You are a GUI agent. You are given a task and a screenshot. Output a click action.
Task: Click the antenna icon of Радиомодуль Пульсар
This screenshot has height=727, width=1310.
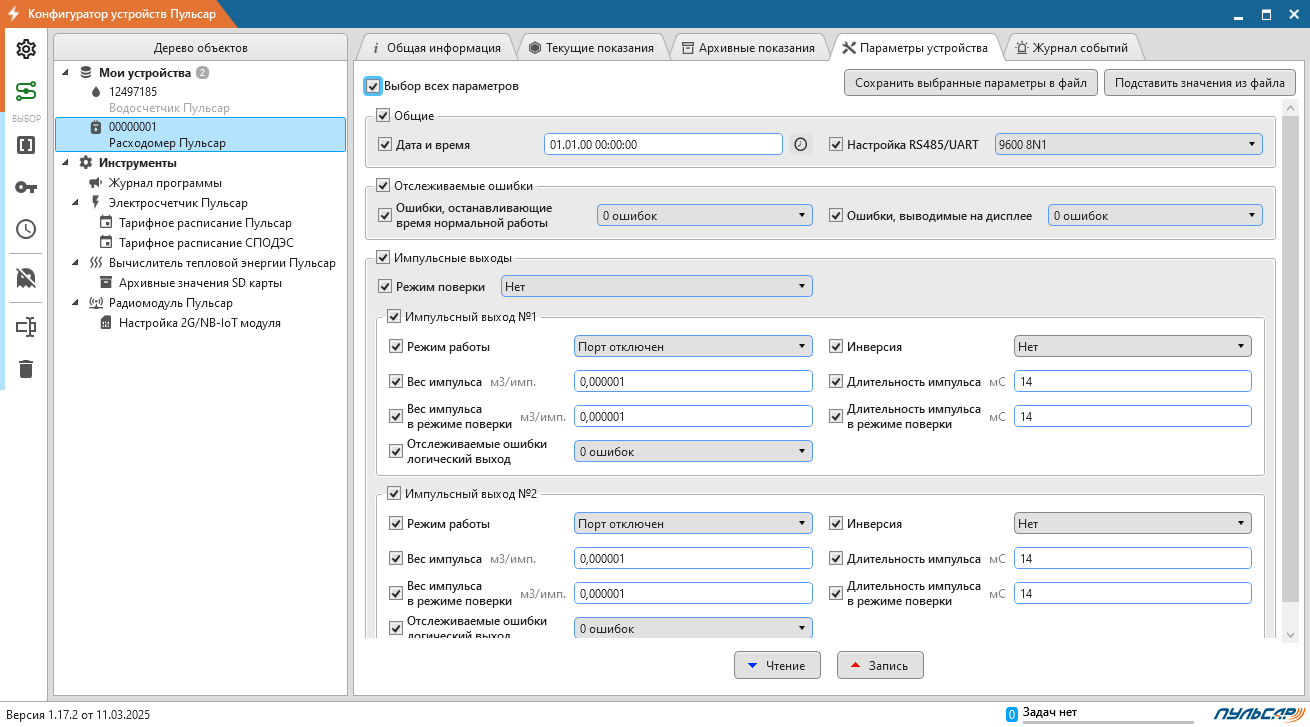tap(96, 303)
